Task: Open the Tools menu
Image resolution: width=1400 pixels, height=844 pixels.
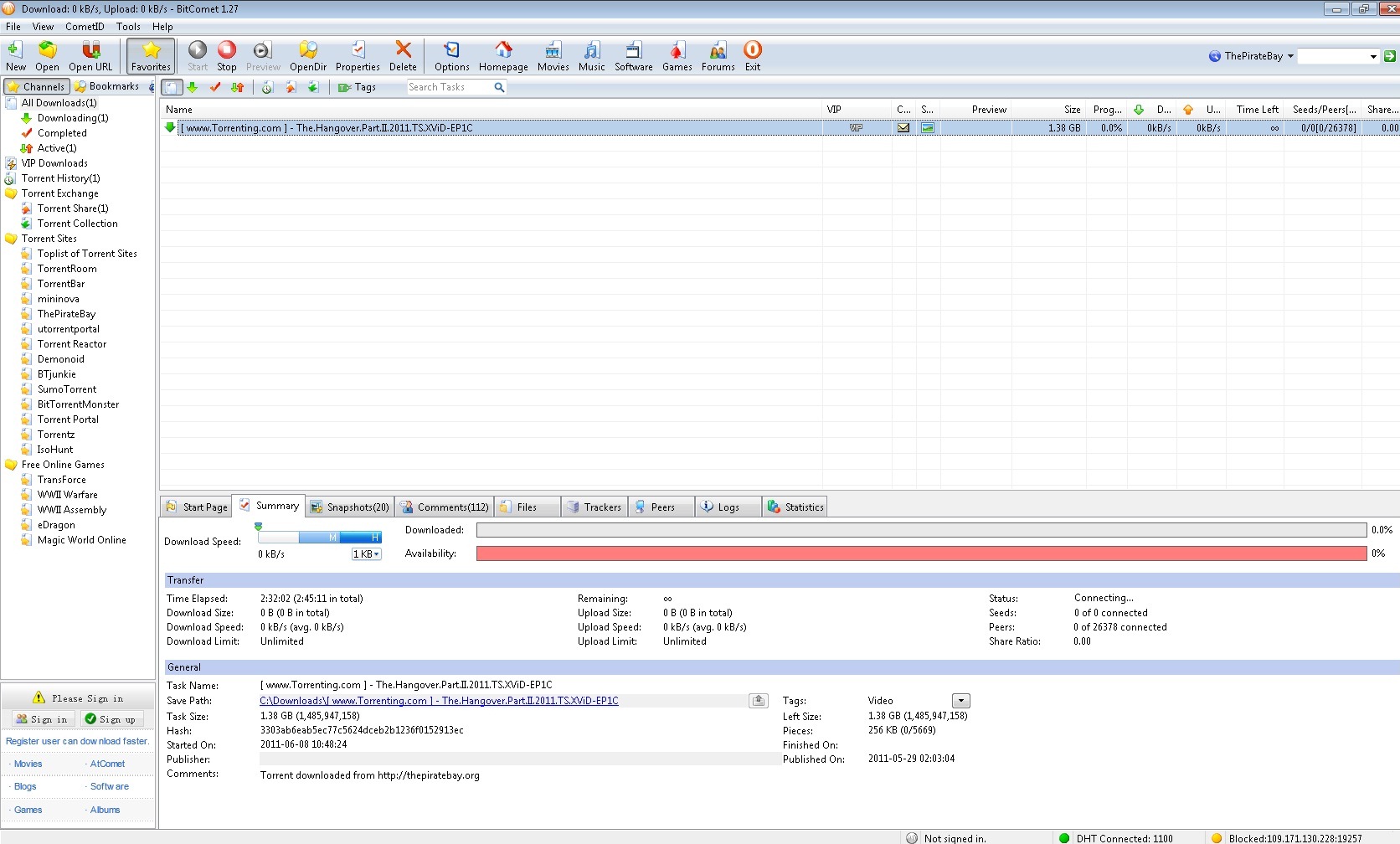Action: pyautogui.click(x=128, y=27)
